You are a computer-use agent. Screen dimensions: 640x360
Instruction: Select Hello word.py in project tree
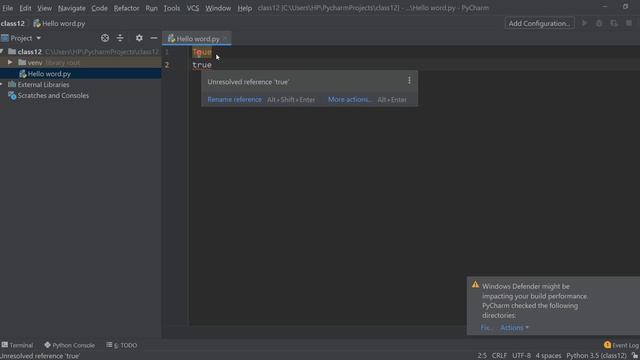point(81,73)
